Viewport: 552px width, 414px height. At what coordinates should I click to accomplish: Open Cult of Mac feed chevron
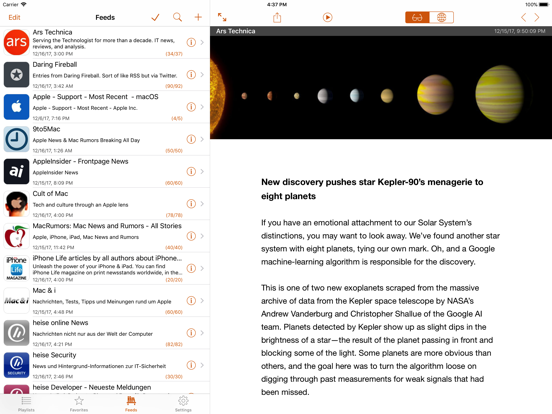click(202, 203)
